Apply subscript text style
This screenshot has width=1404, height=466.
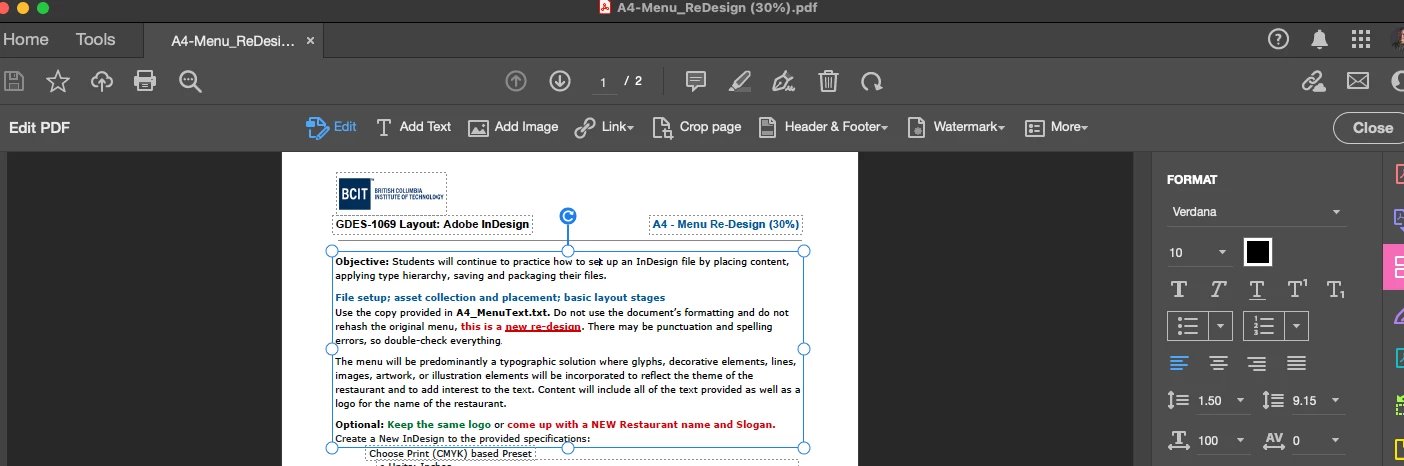[x=1336, y=289]
